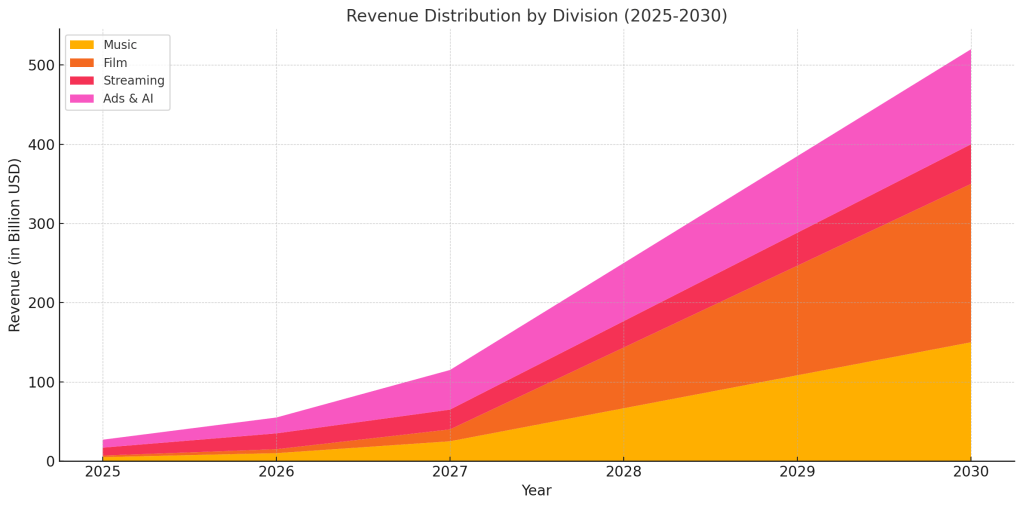Select the Film label in the legend
This screenshot has height=507, width=1023.
tap(115, 63)
